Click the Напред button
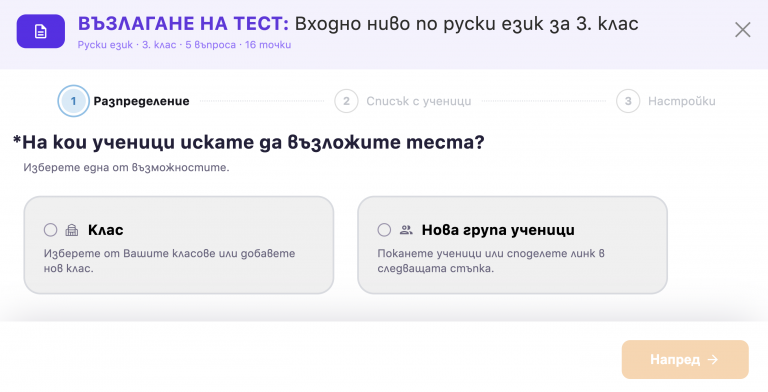This screenshot has height=392, width=768. (x=685, y=360)
